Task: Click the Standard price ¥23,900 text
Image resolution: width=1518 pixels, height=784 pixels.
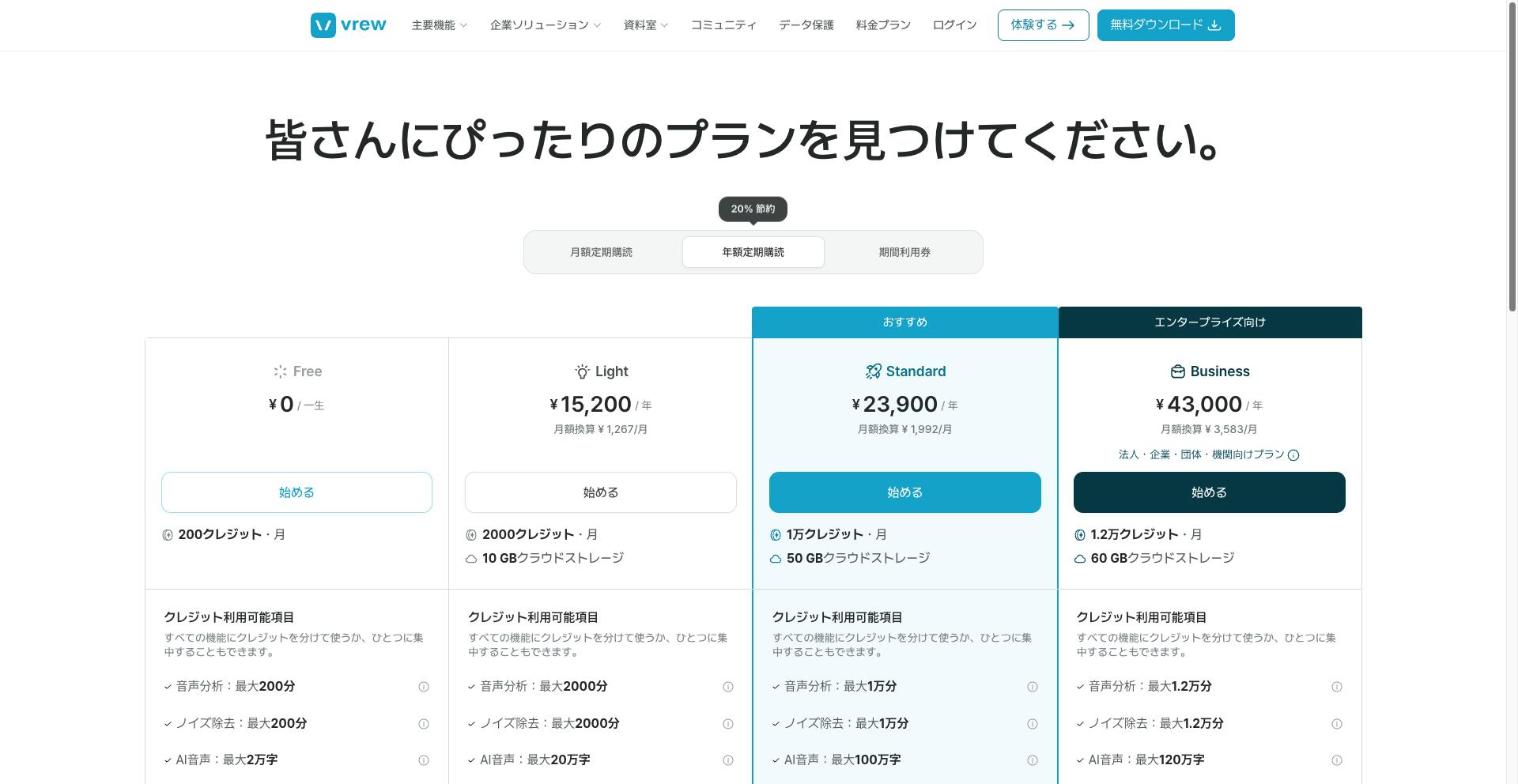Action: coord(895,404)
